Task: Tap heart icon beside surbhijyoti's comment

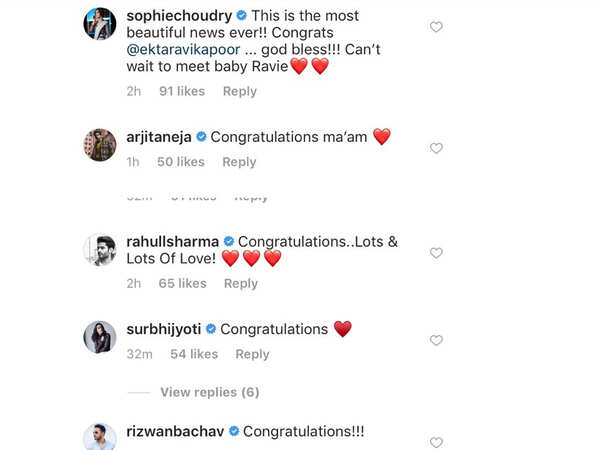Action: point(436,341)
